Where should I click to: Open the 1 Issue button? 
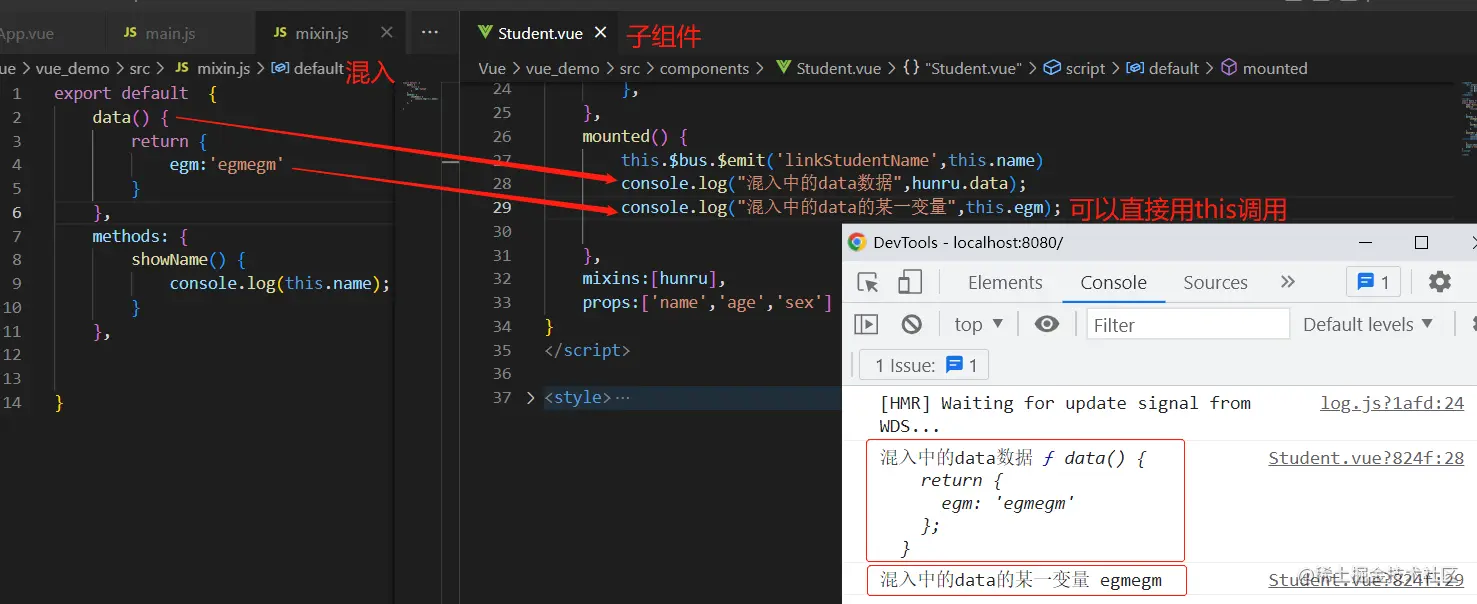pos(925,365)
